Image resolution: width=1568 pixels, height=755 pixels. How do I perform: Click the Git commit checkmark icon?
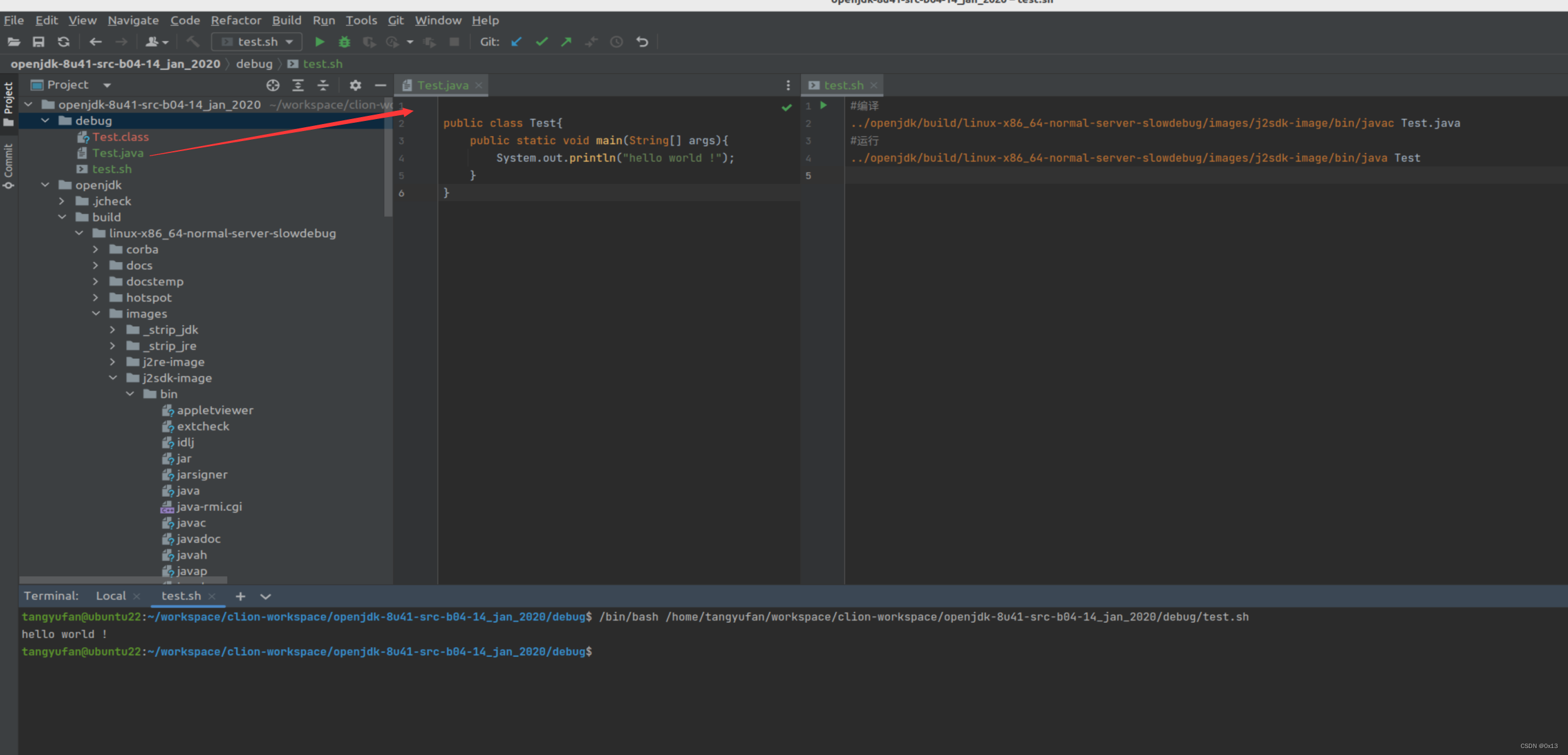point(542,42)
